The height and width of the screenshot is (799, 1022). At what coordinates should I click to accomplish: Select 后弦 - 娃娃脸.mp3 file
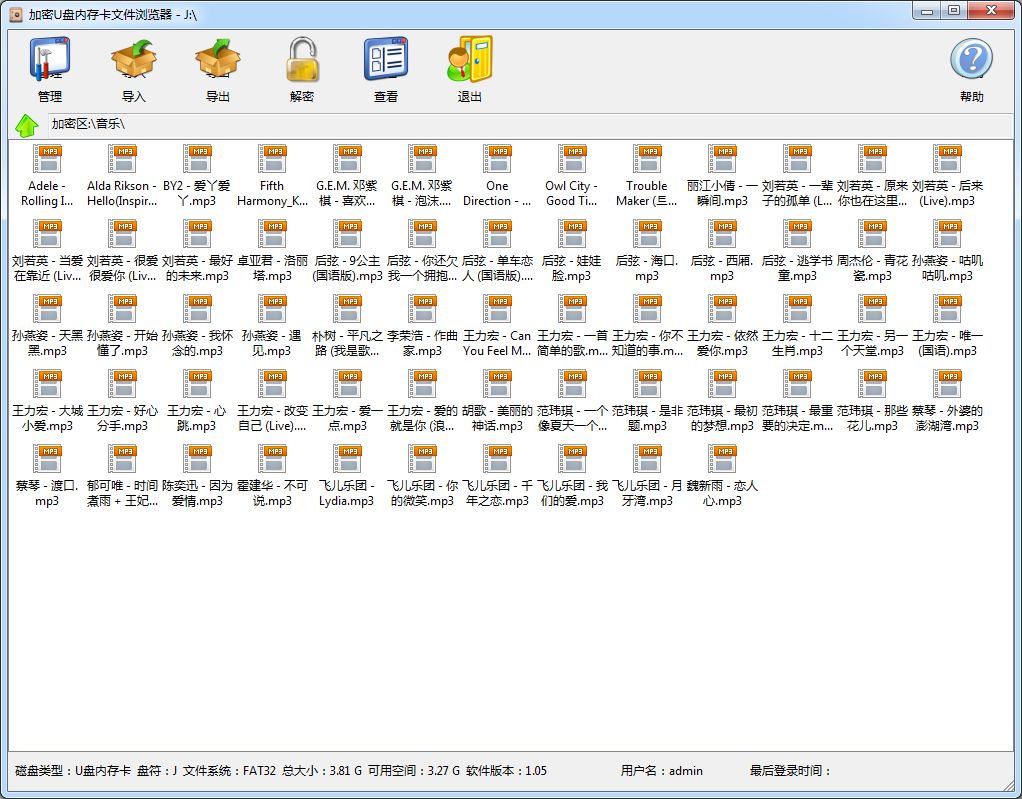point(572,251)
